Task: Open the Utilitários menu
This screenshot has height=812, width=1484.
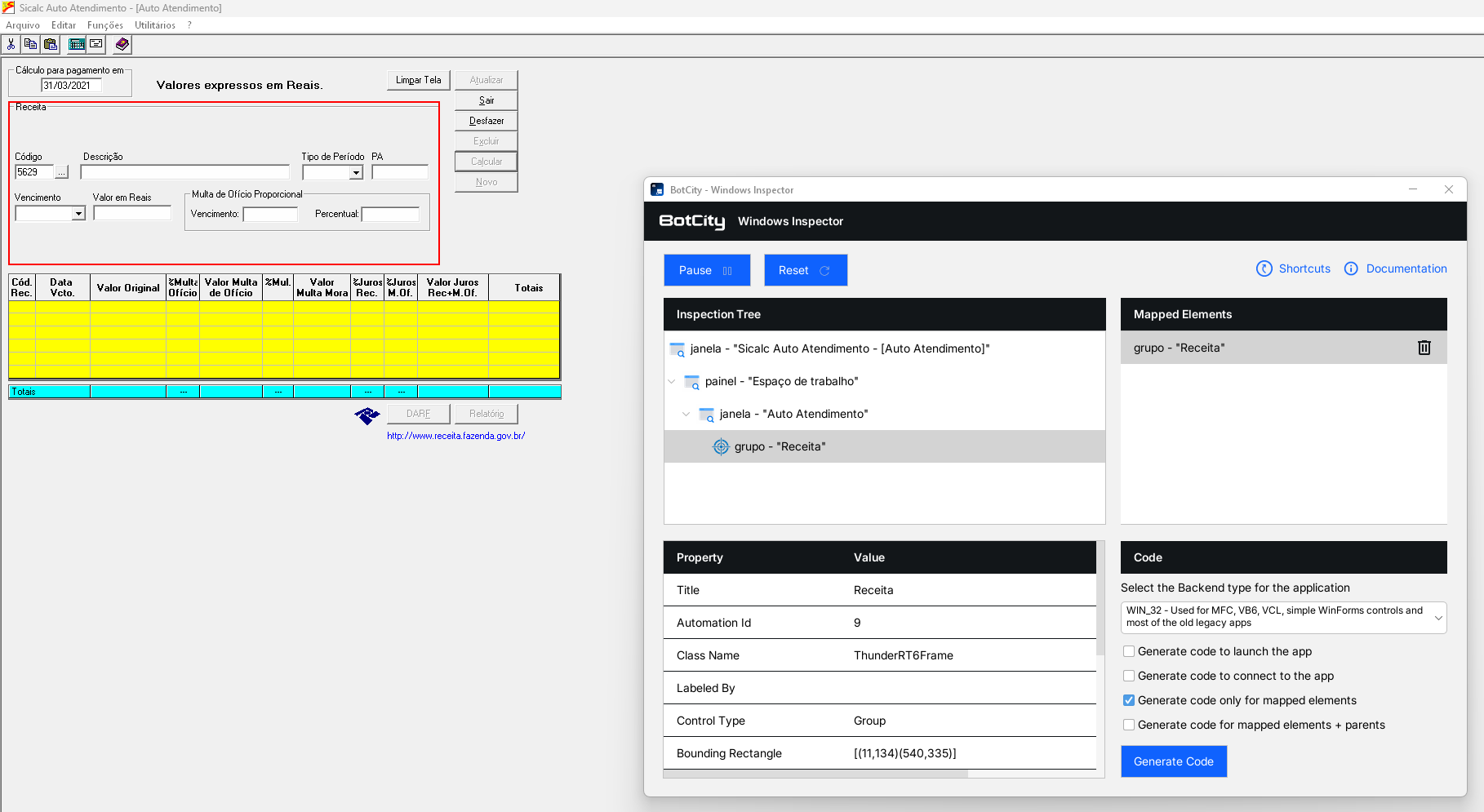Action: click(x=154, y=25)
